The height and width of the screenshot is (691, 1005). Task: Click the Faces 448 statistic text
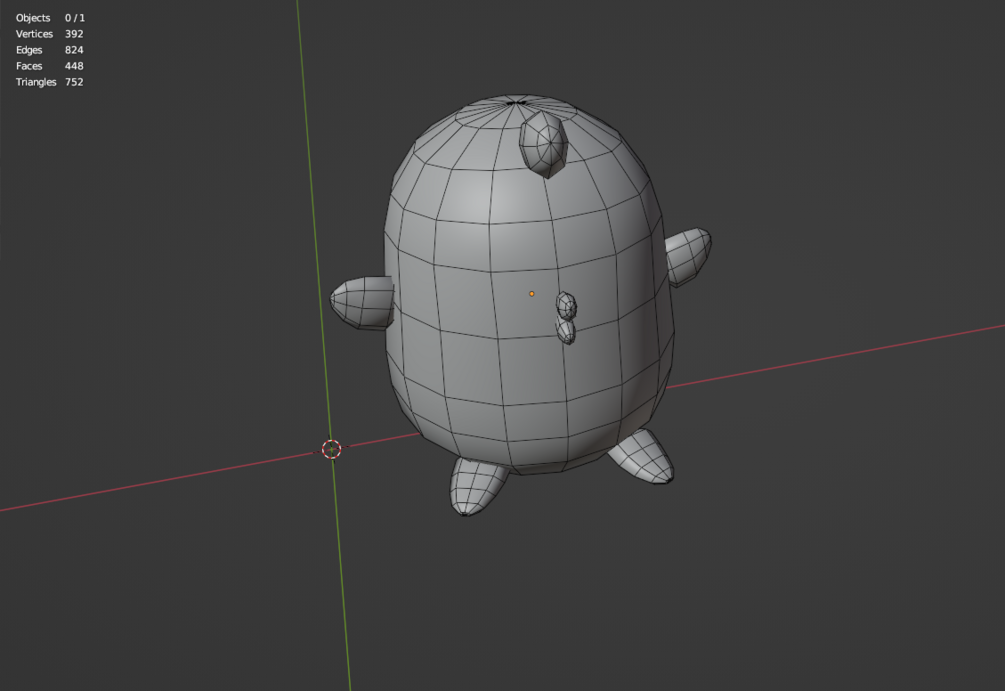point(50,66)
